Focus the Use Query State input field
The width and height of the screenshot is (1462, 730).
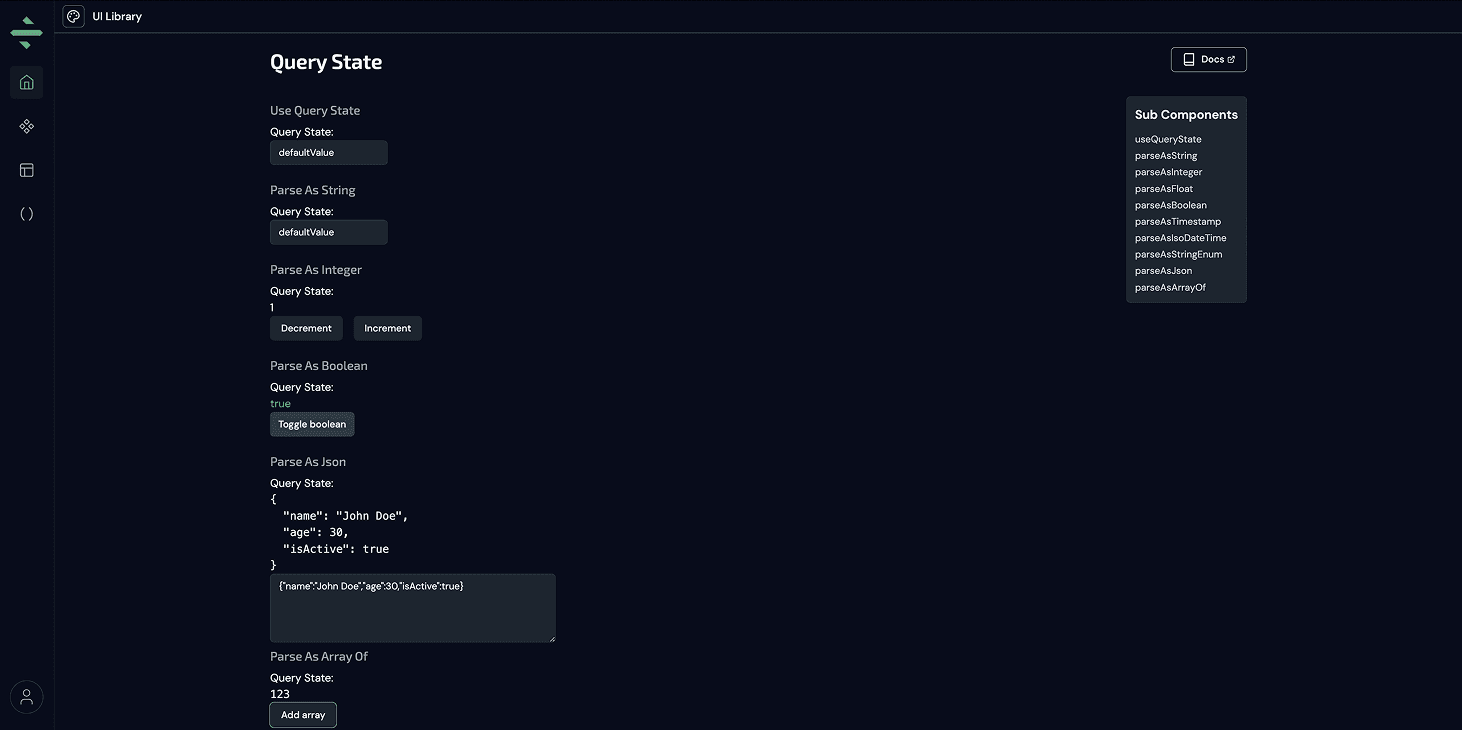329,153
